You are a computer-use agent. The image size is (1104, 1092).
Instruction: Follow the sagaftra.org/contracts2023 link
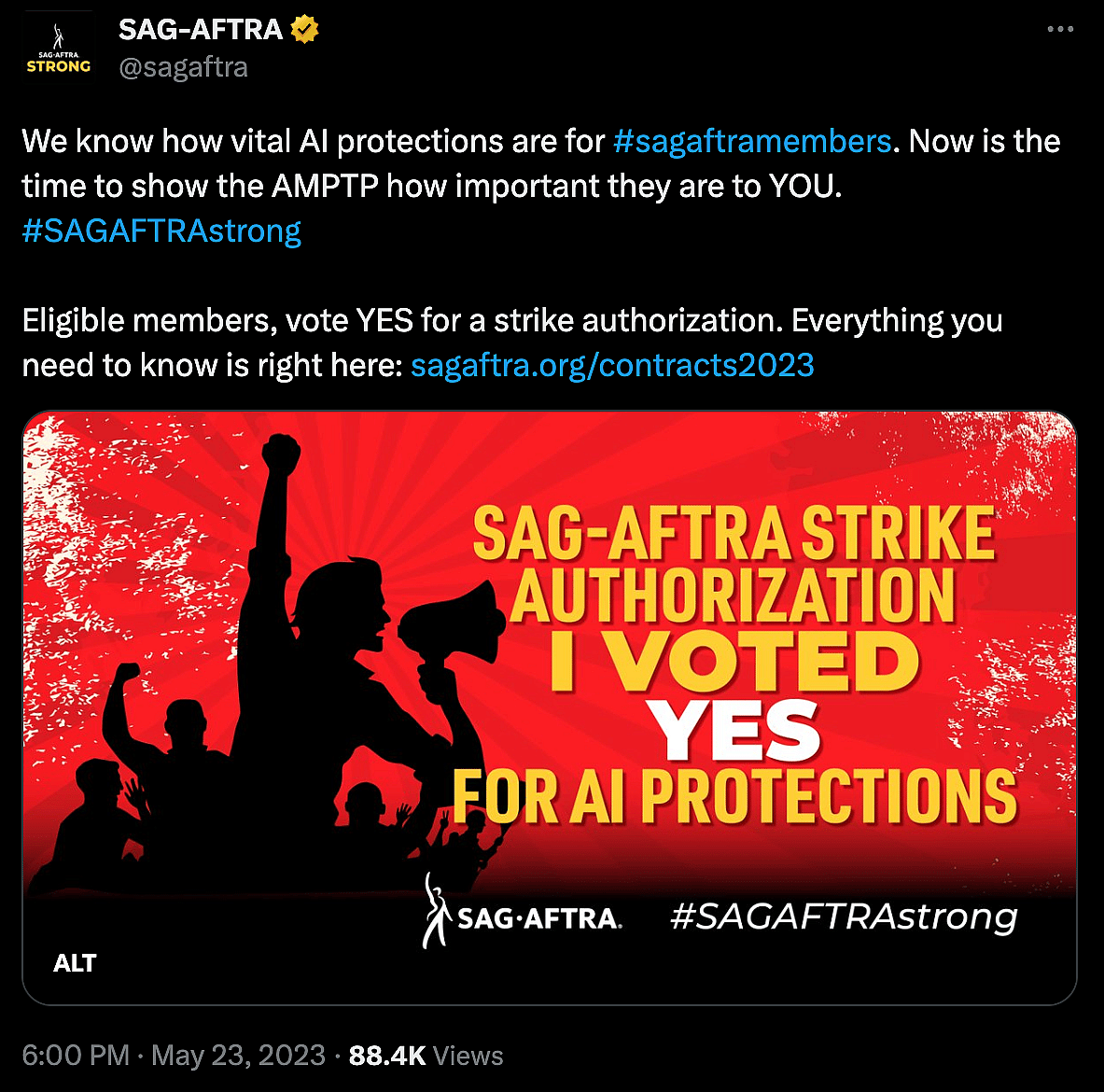click(x=612, y=365)
